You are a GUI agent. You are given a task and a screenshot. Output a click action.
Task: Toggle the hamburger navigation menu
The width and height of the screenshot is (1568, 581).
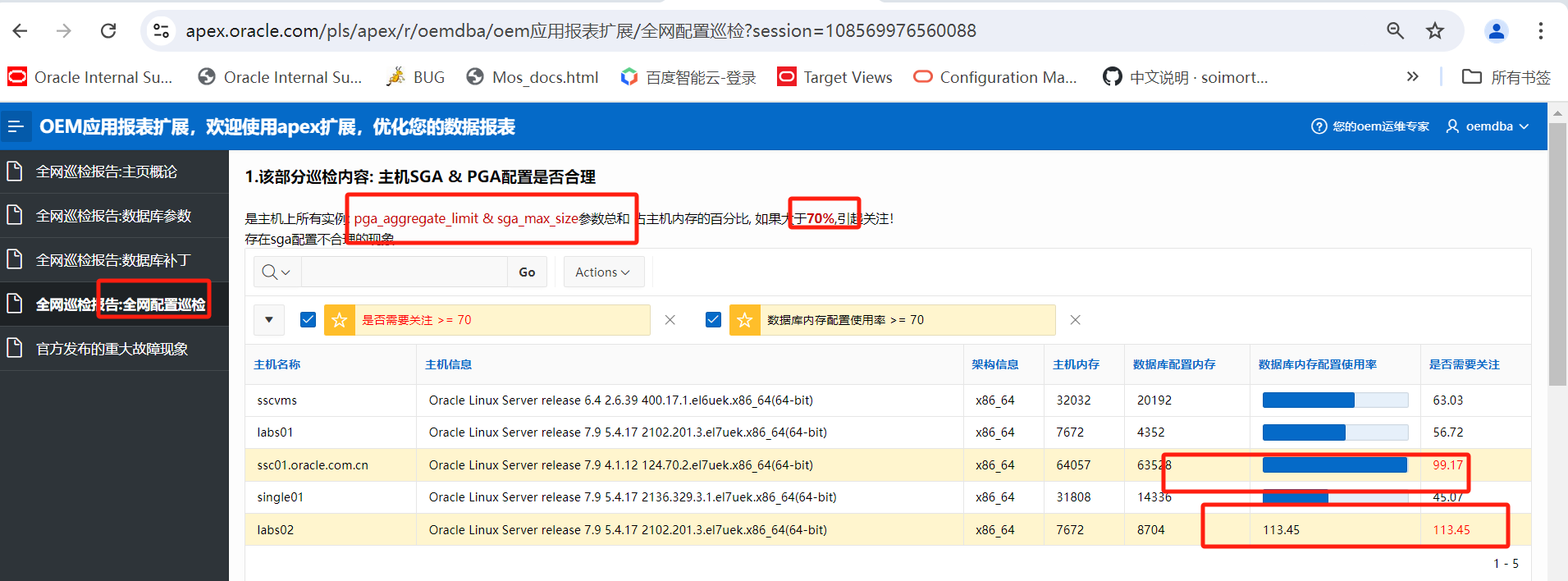click(16, 126)
